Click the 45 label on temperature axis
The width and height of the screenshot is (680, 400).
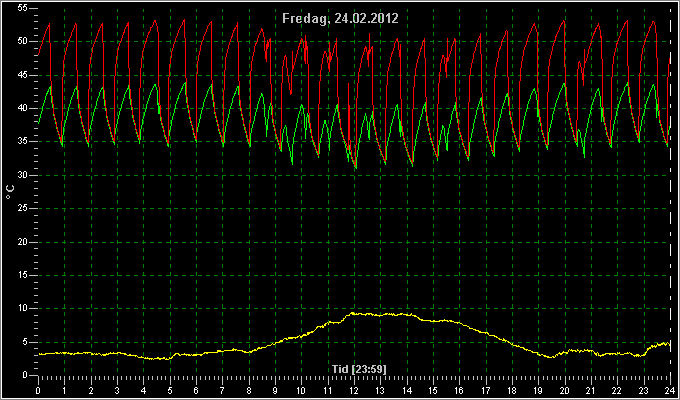[x=23, y=75]
